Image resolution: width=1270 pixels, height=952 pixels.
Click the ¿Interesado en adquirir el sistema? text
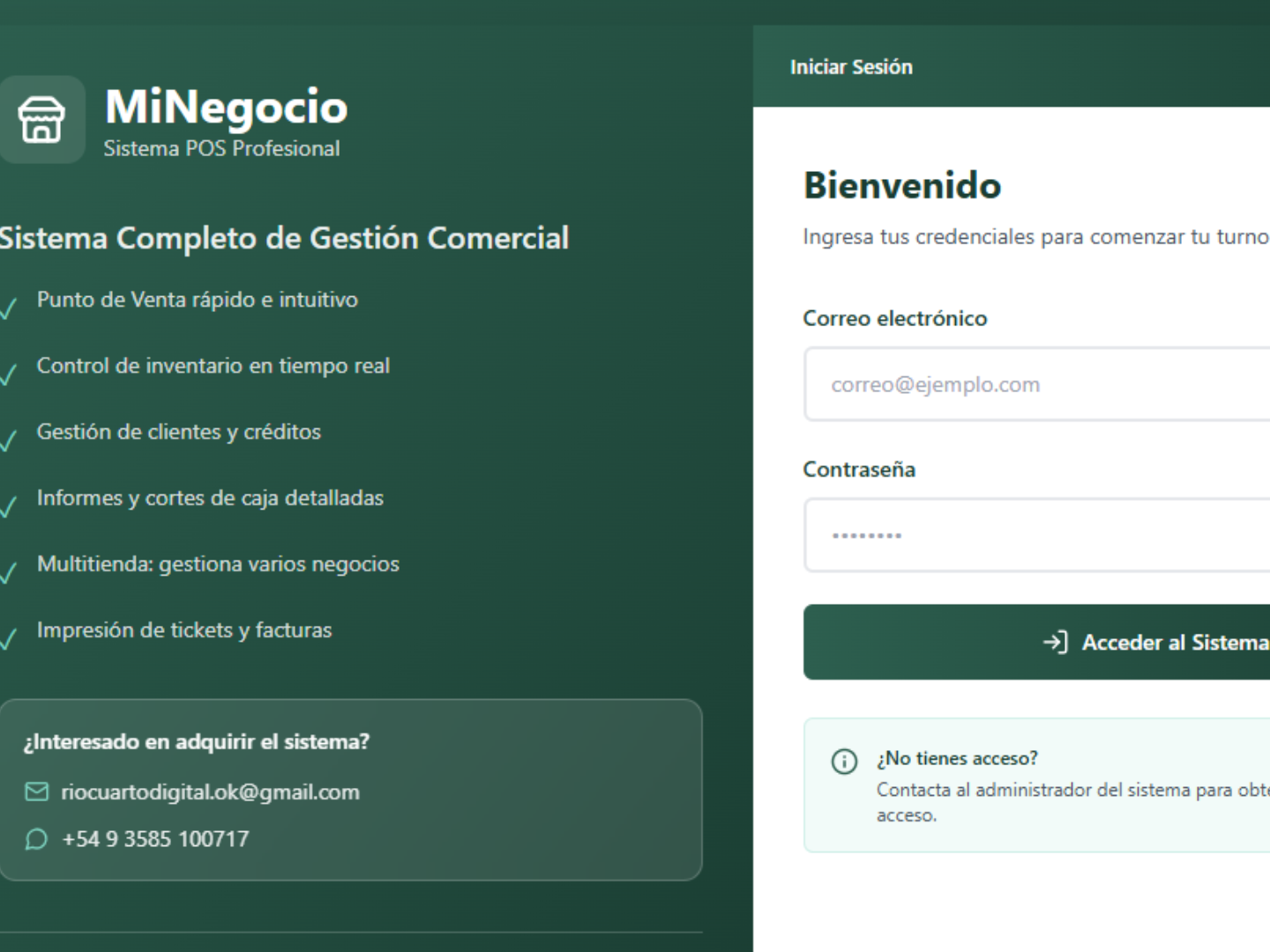197,742
